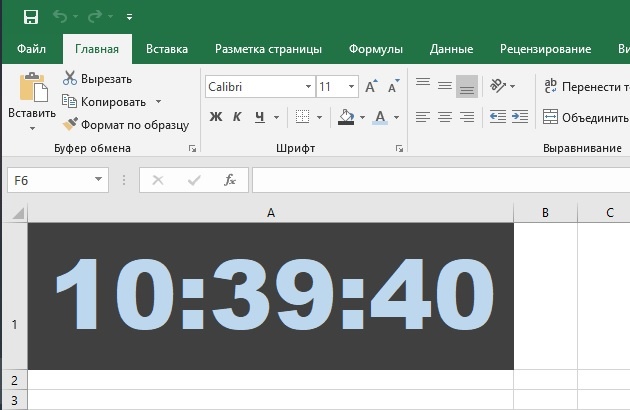The width and height of the screenshot is (630, 410).
Task: Click Объединить merge cells button
Action: 586,117
